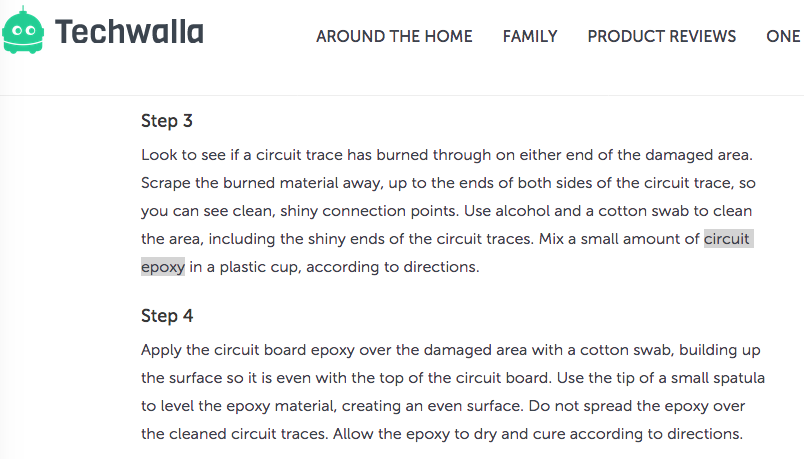Click the word "Apply" beginning Step 4 text
804x459 pixels.
pos(162,350)
